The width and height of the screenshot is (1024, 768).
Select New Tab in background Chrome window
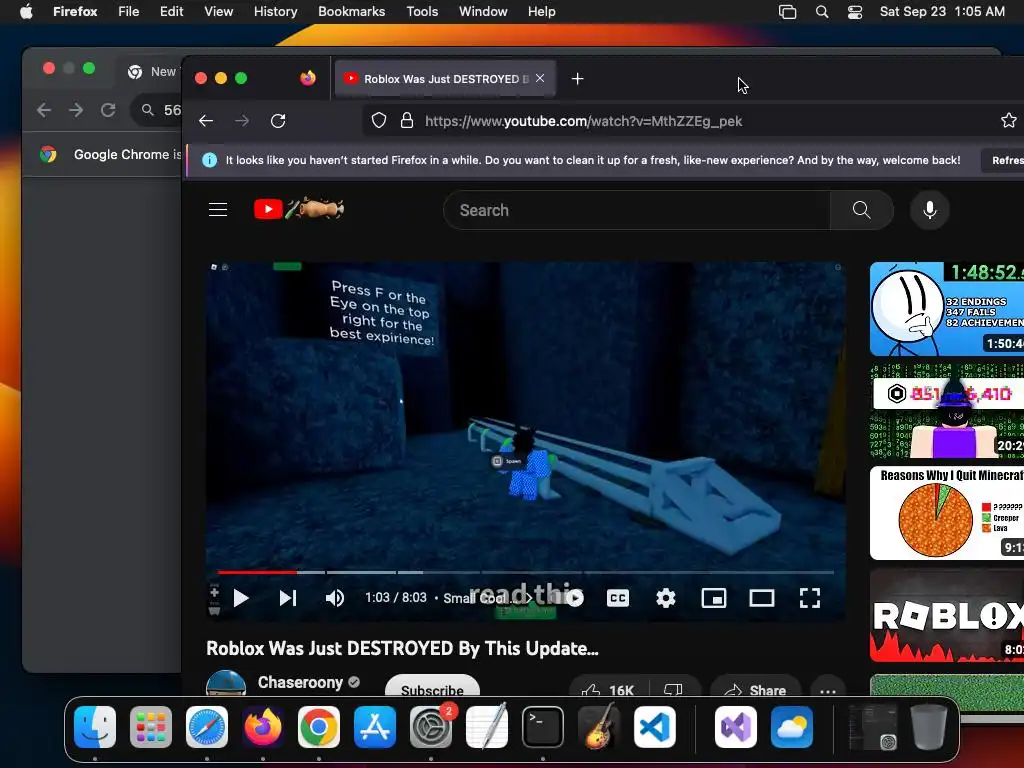pos(150,72)
